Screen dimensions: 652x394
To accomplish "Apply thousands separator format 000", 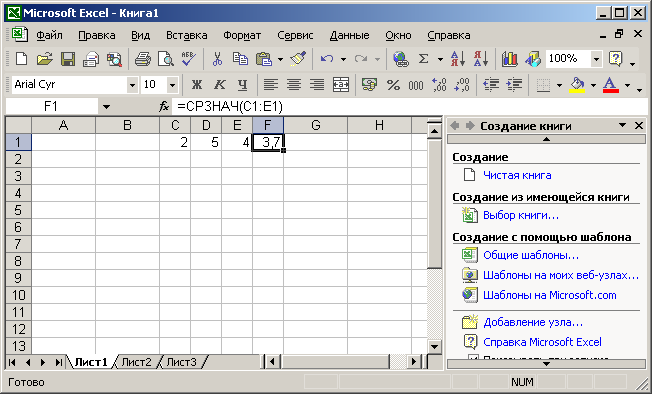I will click(416, 85).
